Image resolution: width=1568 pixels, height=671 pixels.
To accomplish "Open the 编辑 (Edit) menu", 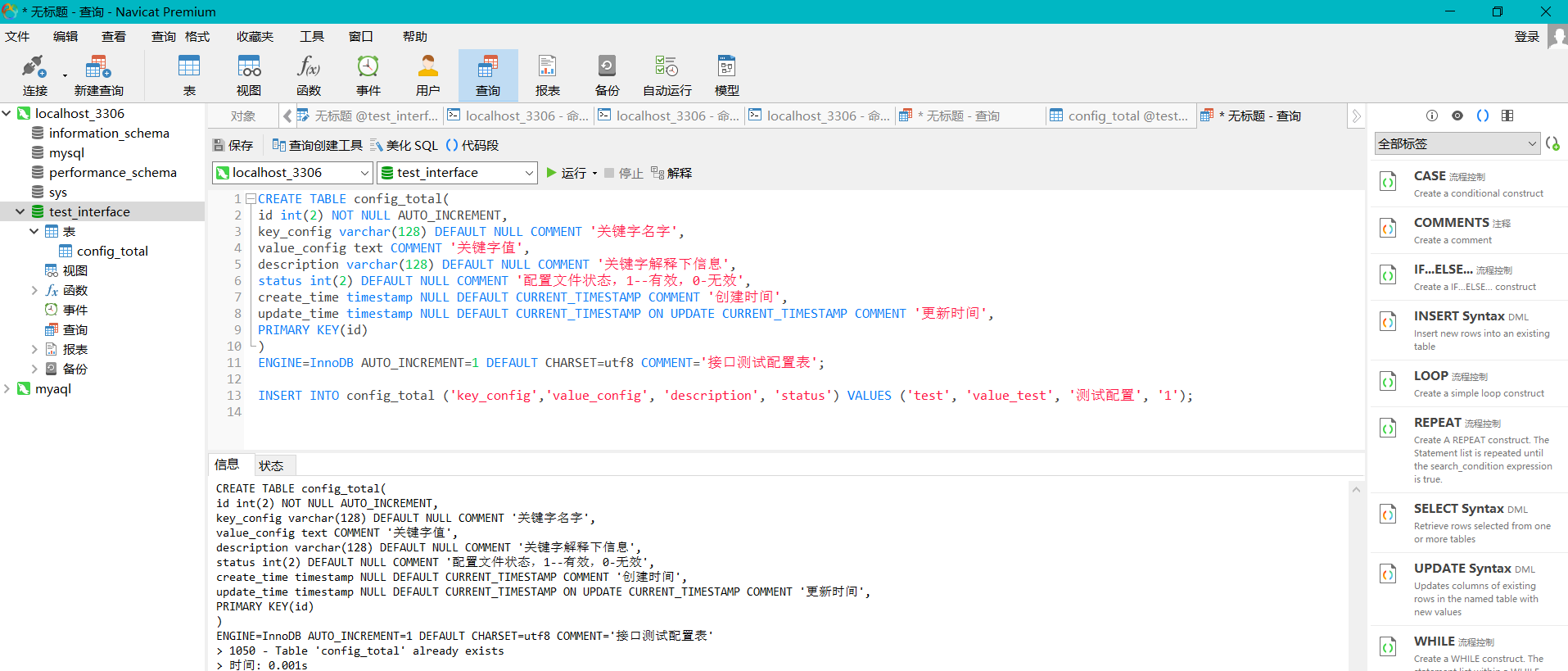I will 66,37.
